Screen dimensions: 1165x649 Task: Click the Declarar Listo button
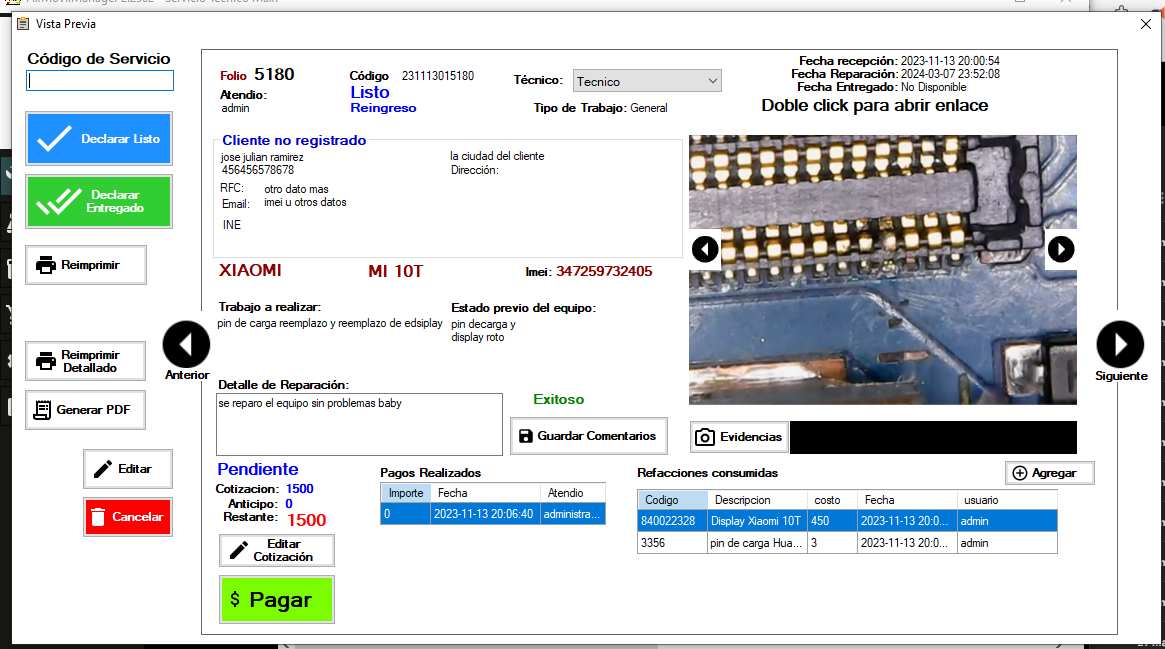click(99, 139)
